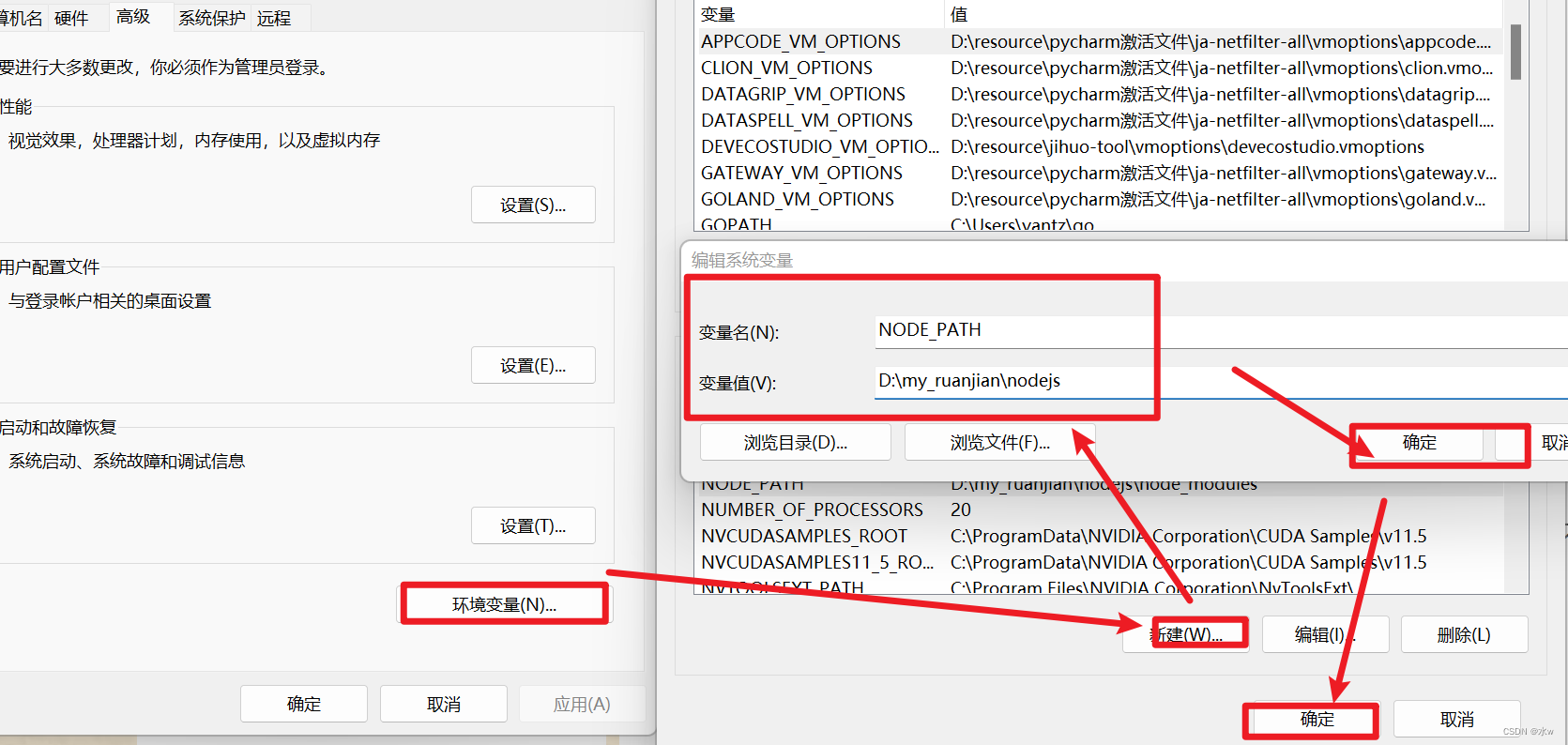
Task: Select the GOLAND_VM_OPTIONS variable row
Action: 1099,199
